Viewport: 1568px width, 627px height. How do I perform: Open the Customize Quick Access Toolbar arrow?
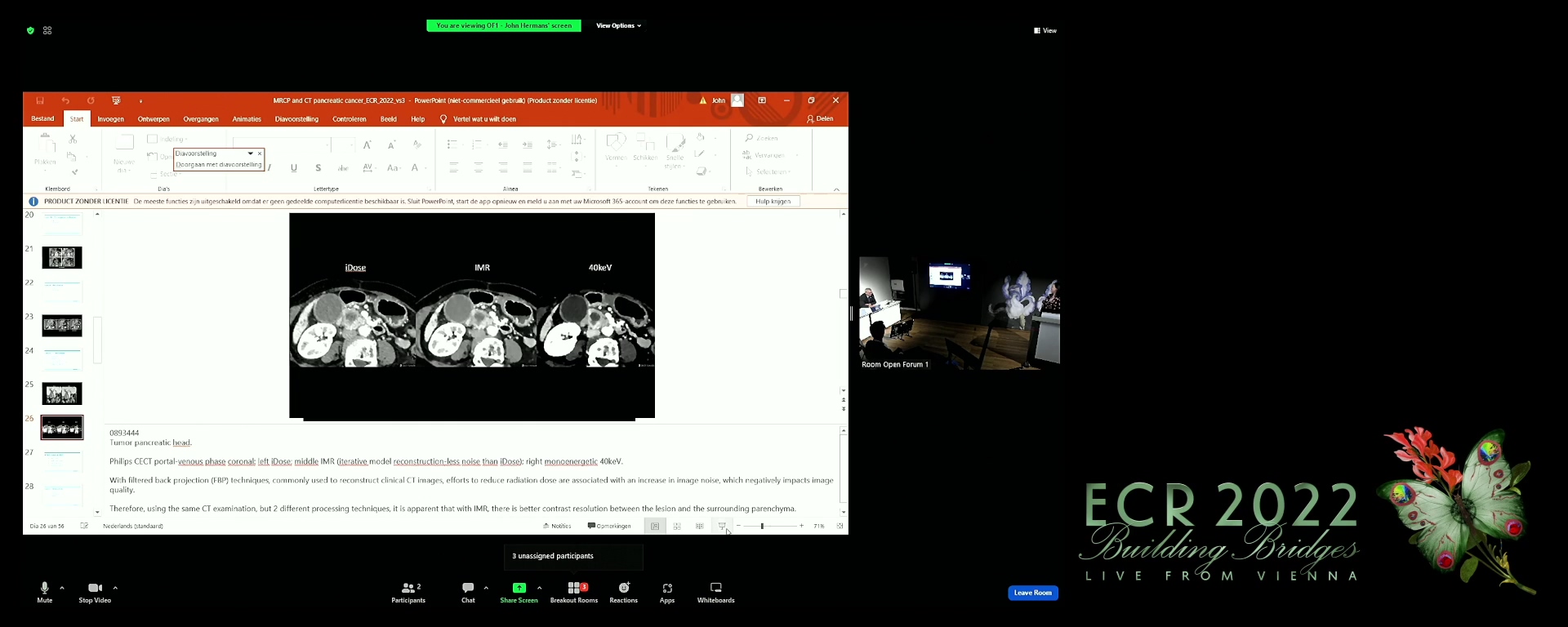coord(140,101)
